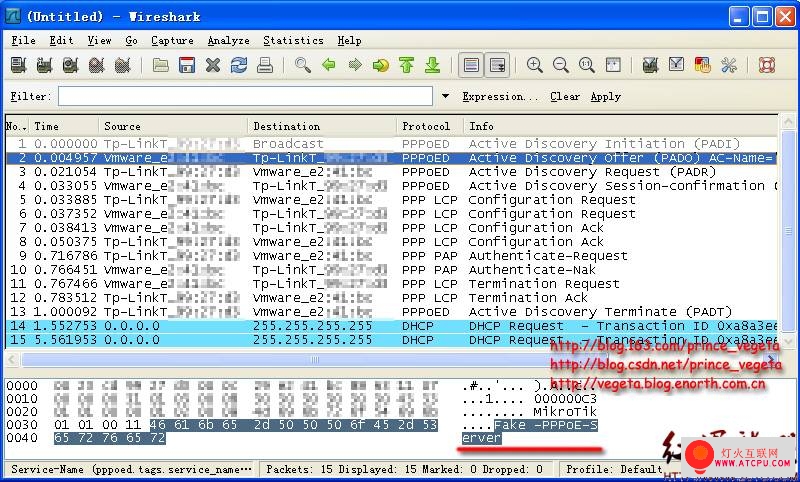Open the Analyze menu
Image resolution: width=800 pixels, height=482 pixels.
(x=229, y=40)
